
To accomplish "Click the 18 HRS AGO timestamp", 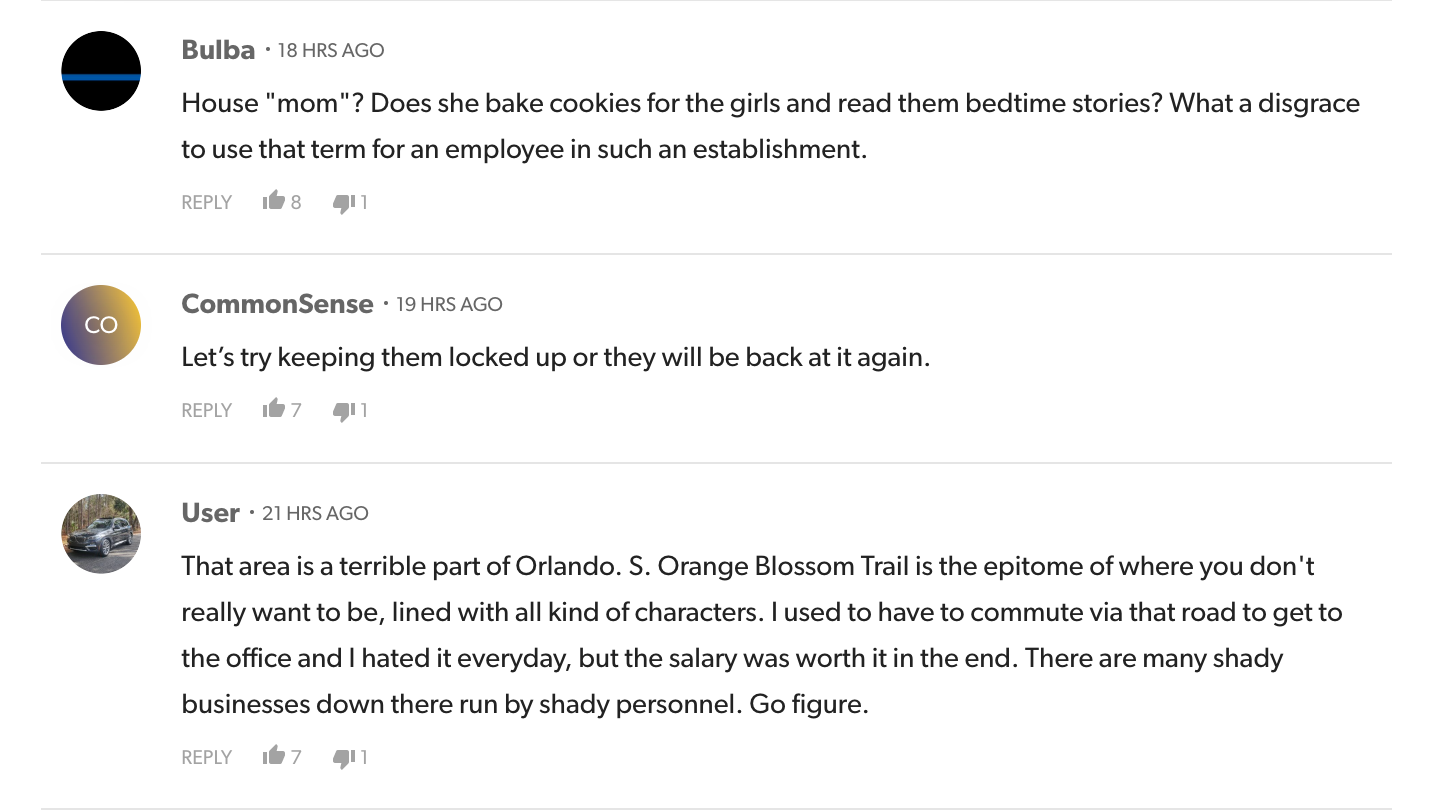I will click(331, 50).
